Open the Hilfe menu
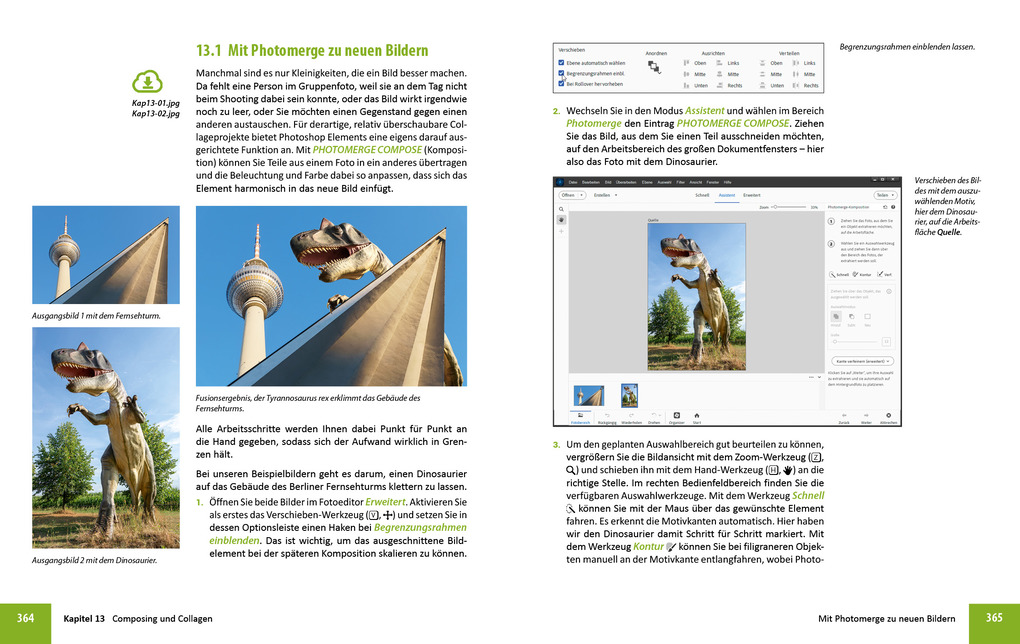This screenshot has width=1020, height=644. (727, 182)
